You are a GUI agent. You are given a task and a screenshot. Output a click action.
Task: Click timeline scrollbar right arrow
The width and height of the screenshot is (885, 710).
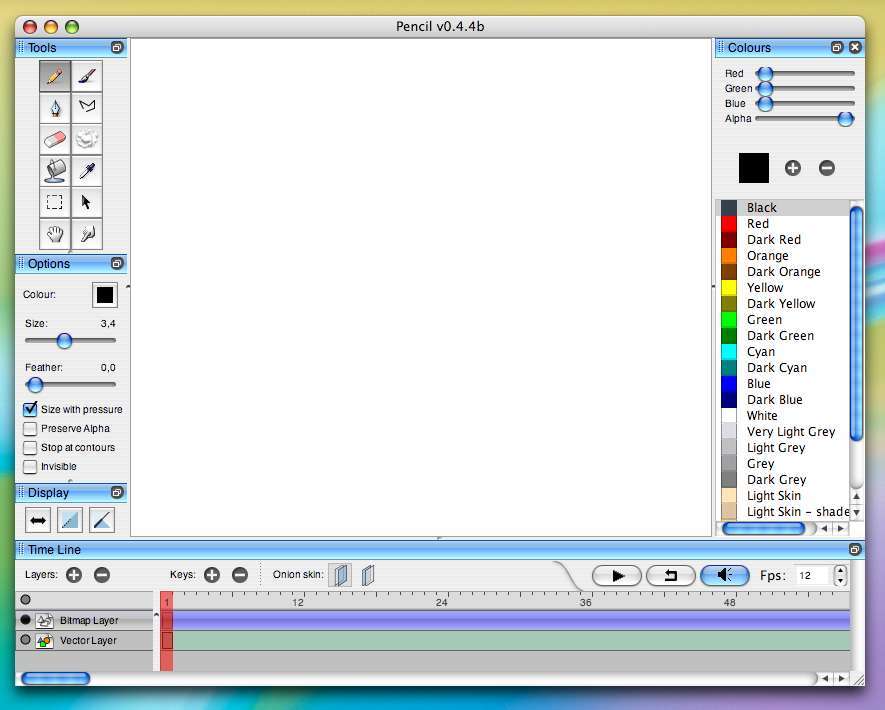pyautogui.click(x=842, y=678)
